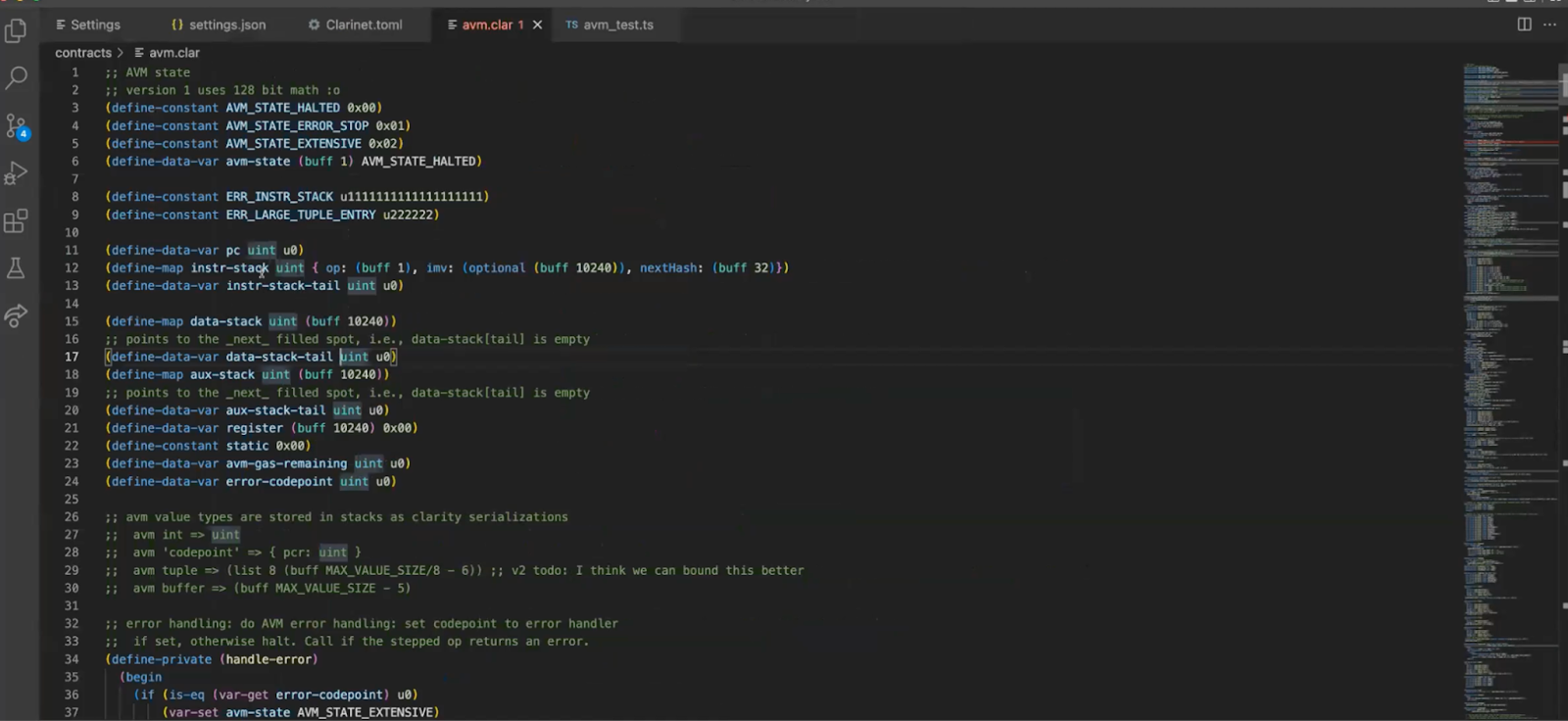Switch to the avm_test.ts tab
Screen dimensions: 1568x721
pyautogui.click(x=610, y=25)
